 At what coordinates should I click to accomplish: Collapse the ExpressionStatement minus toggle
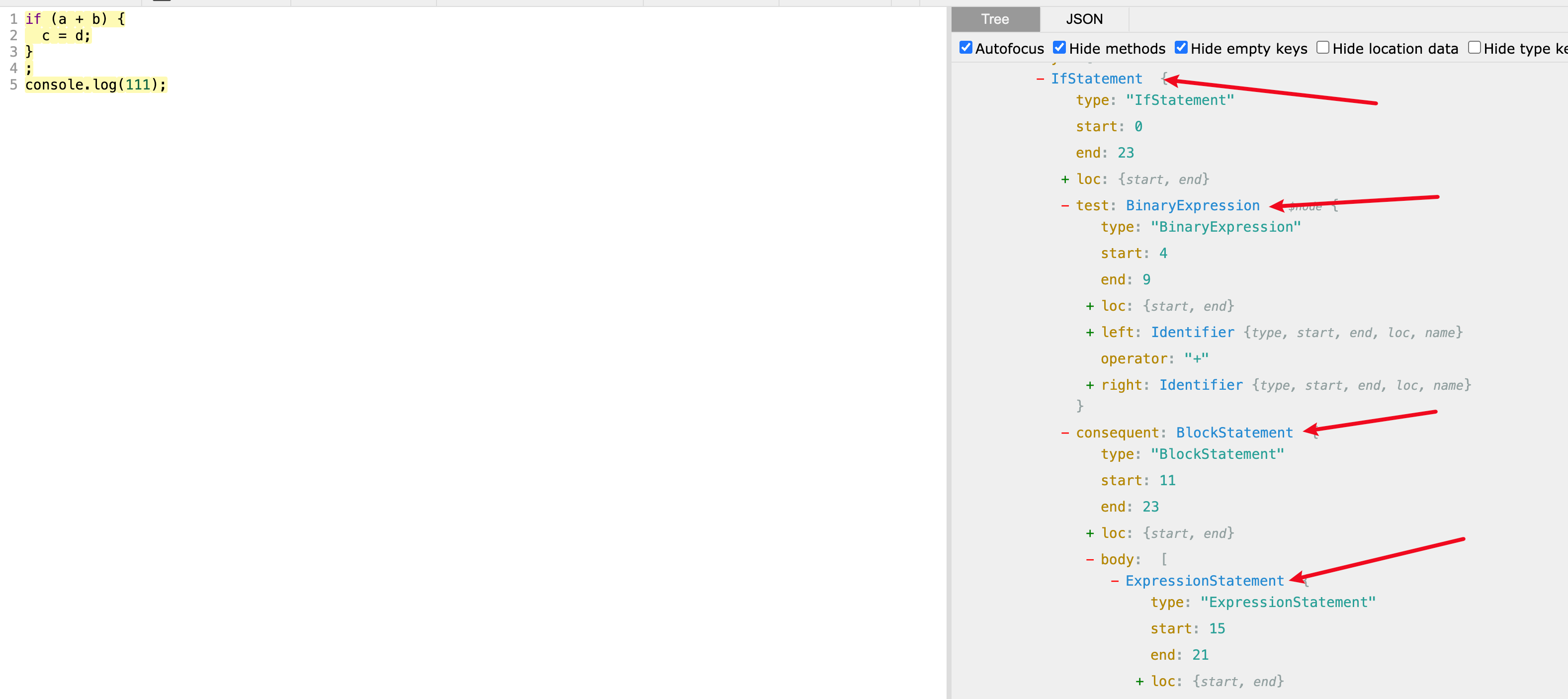coord(1115,581)
